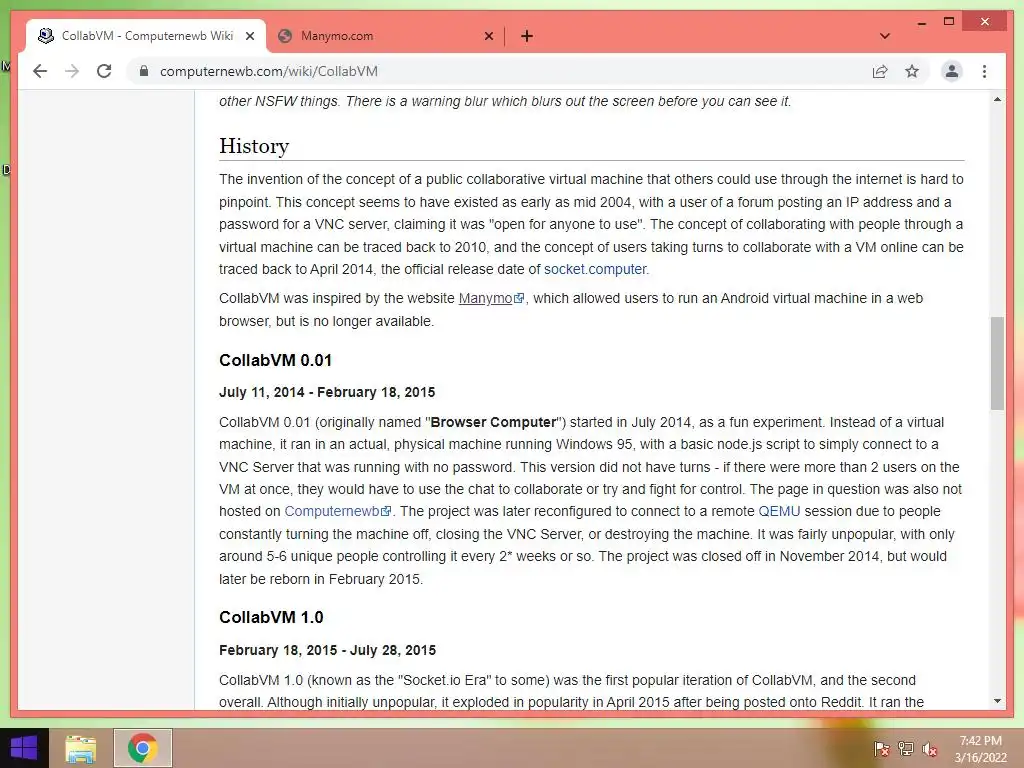The image size is (1024, 768).
Task: Click the CollabVM 1.0 heading
Action: point(271,617)
